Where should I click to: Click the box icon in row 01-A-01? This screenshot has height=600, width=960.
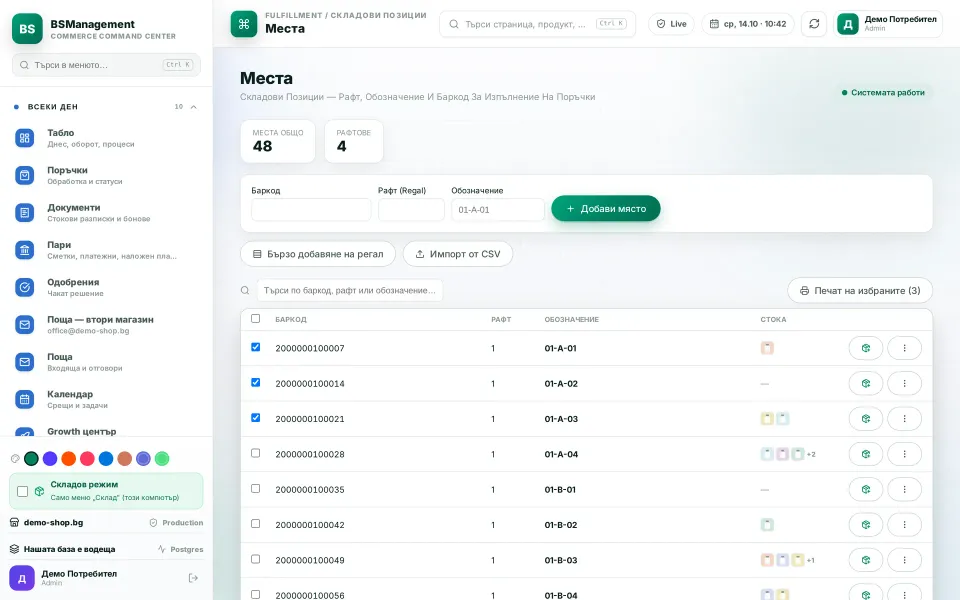865,348
